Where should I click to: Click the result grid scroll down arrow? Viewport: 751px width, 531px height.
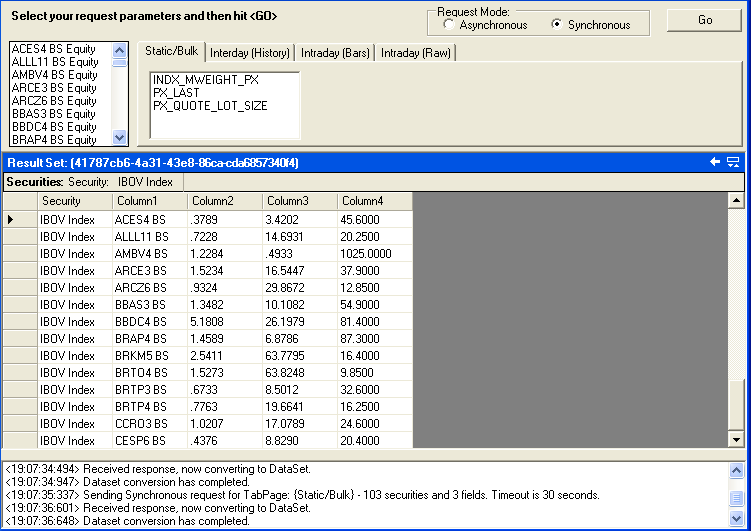pos(736,440)
